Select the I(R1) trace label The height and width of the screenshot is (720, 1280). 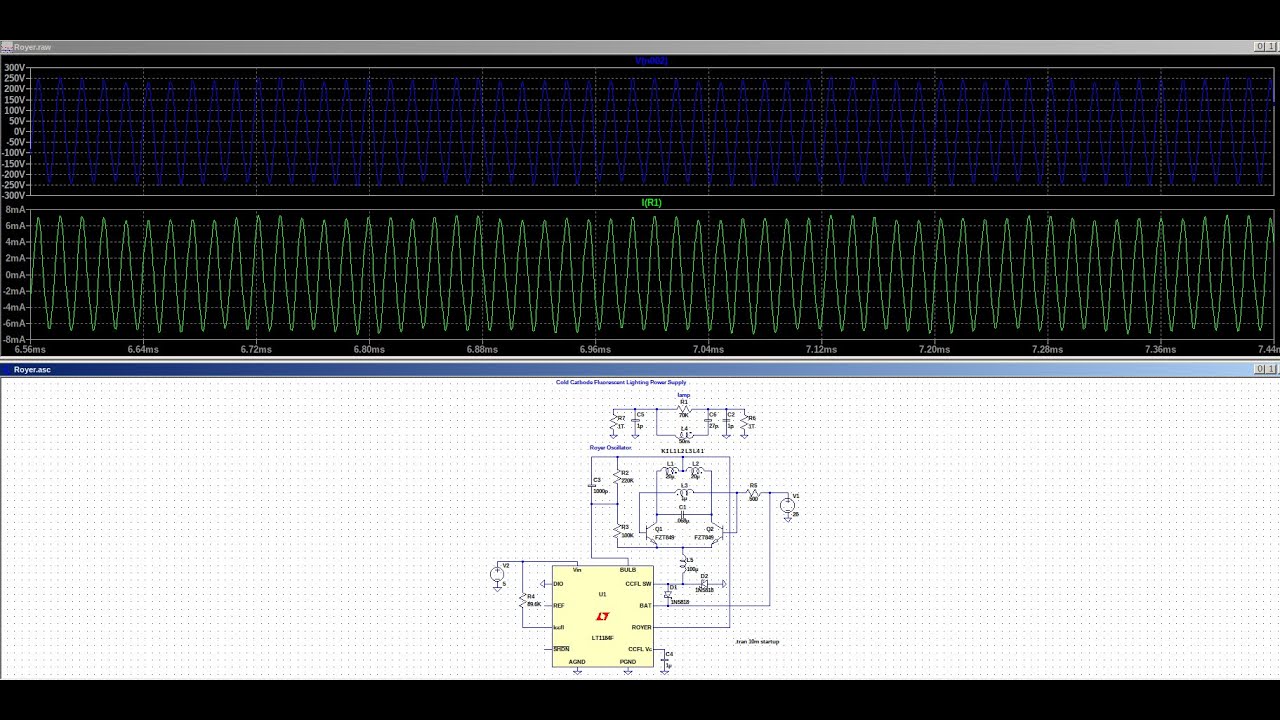(x=651, y=203)
